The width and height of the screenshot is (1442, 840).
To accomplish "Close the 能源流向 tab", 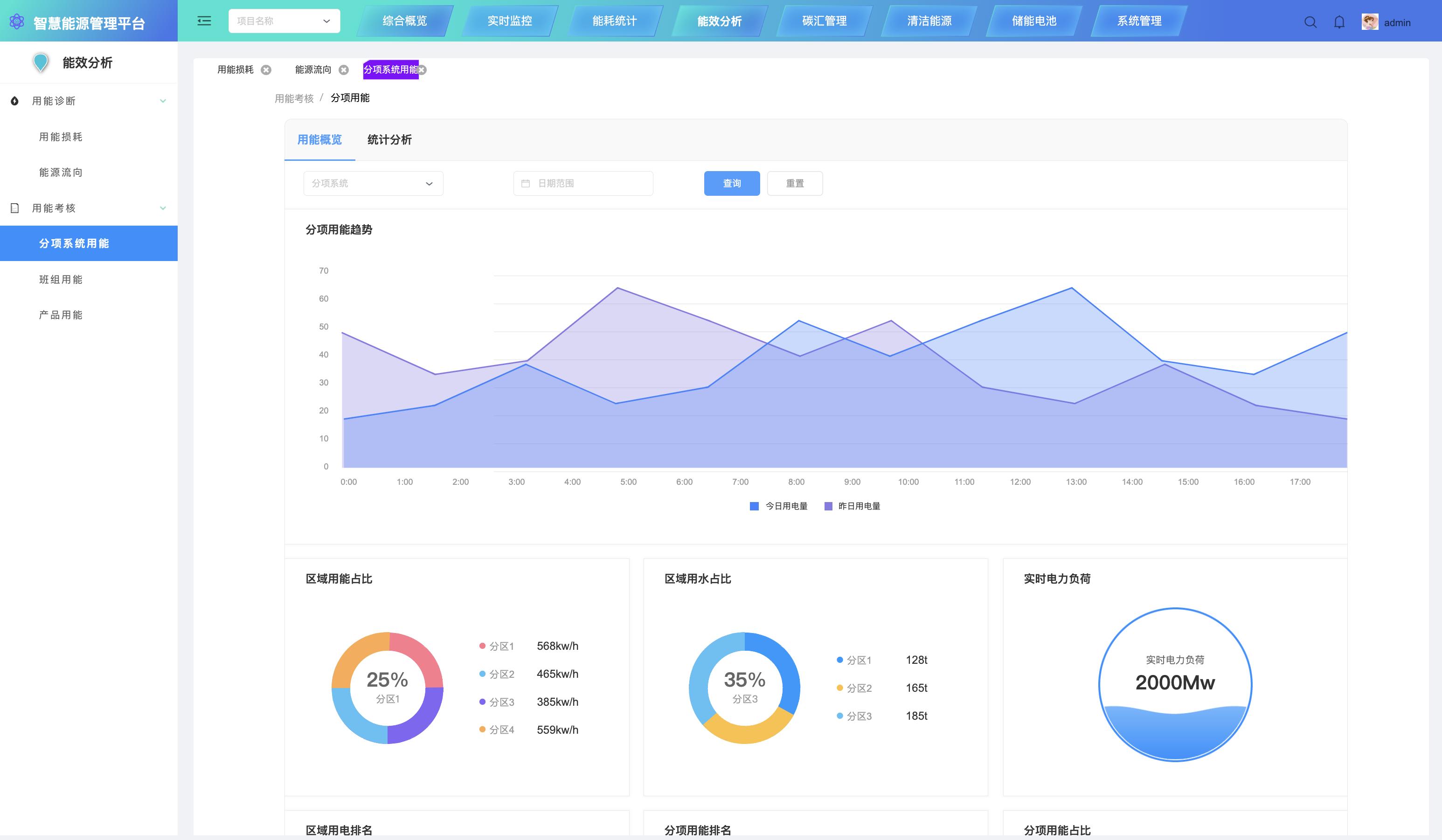I will (343, 70).
